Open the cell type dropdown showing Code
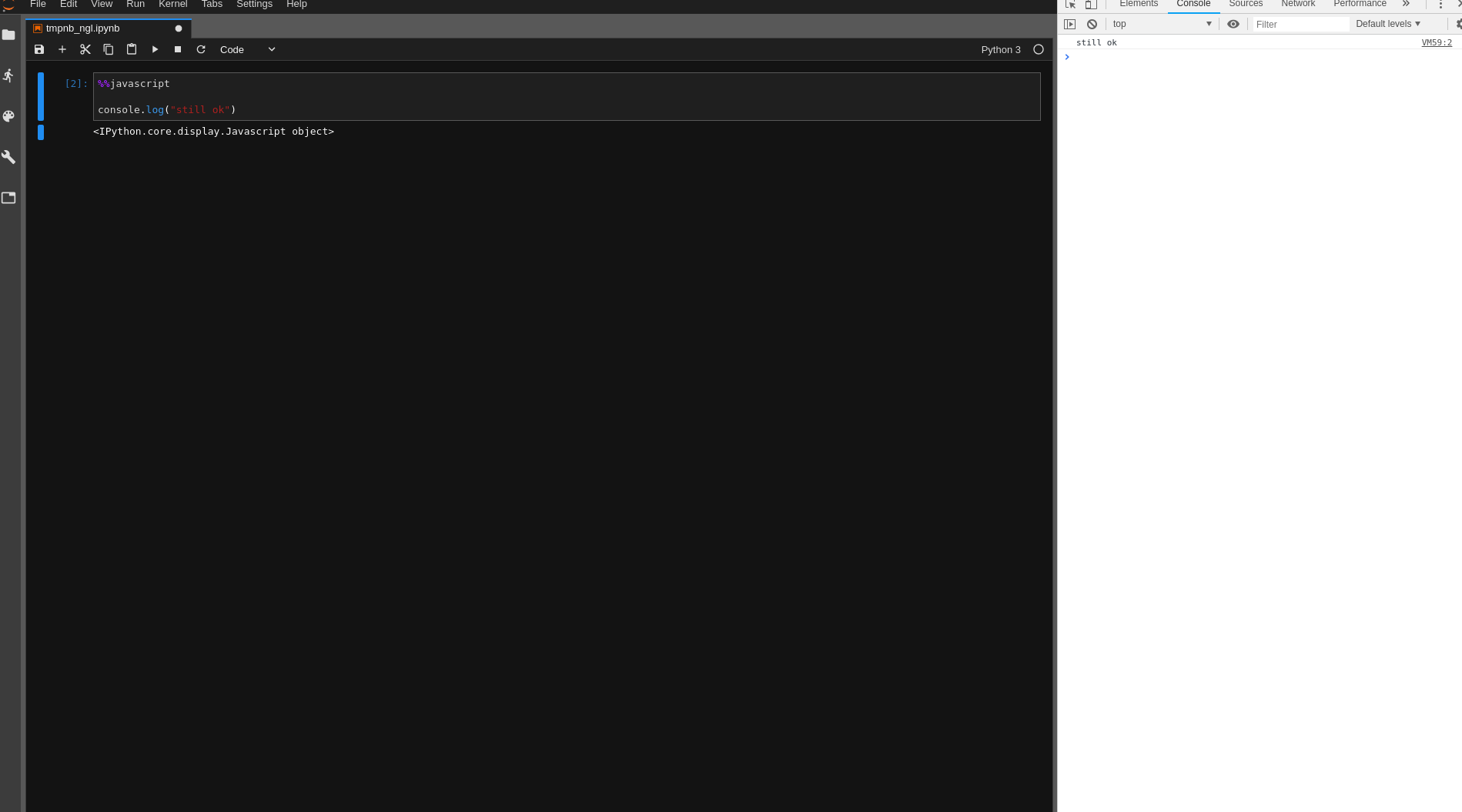Viewport: 1462px width, 812px height. 246,49
